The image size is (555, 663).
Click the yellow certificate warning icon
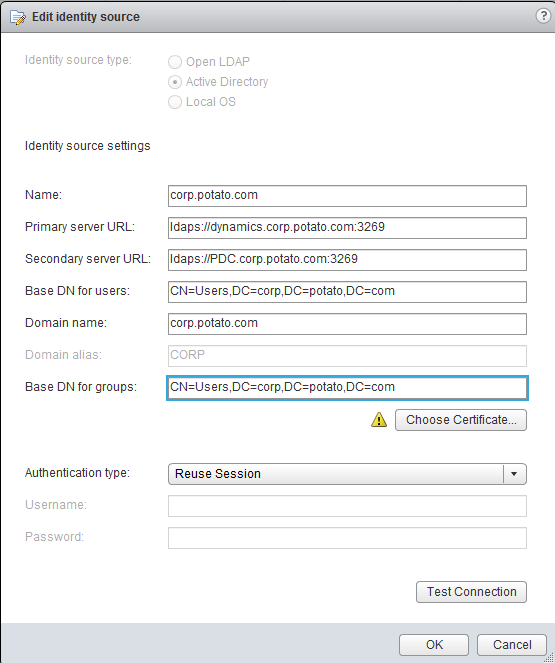[379, 420]
